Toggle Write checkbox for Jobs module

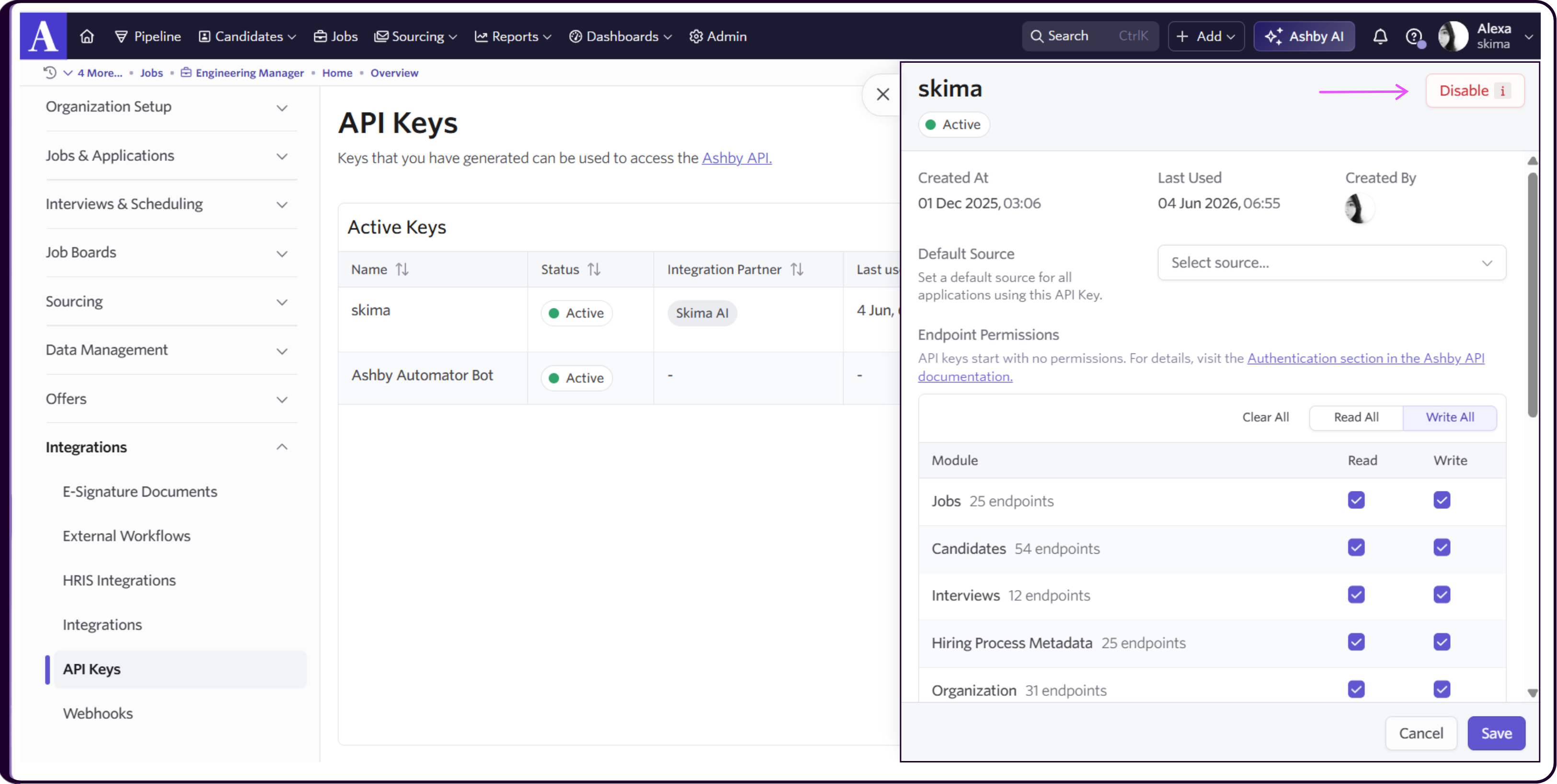[x=1442, y=500]
